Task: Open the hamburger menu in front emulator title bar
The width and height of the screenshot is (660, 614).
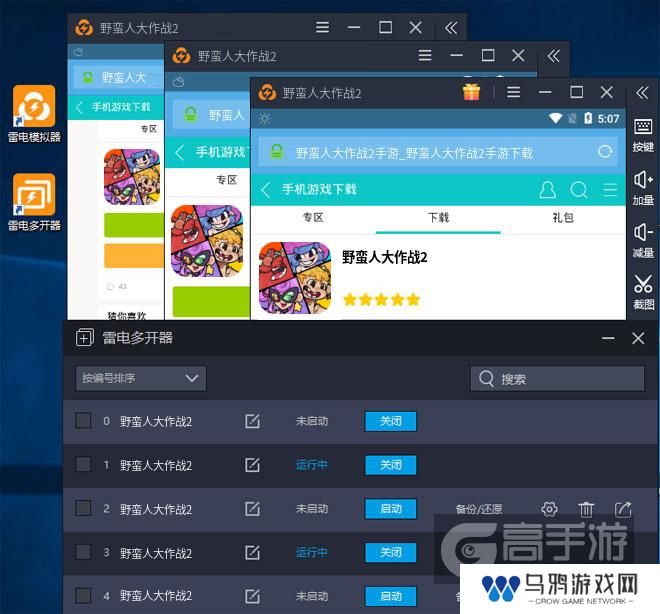Action: tap(514, 92)
